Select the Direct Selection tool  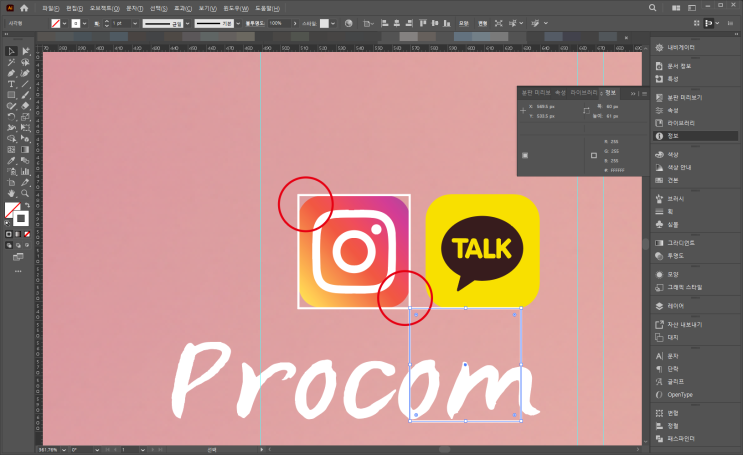pyautogui.click(x=25, y=51)
